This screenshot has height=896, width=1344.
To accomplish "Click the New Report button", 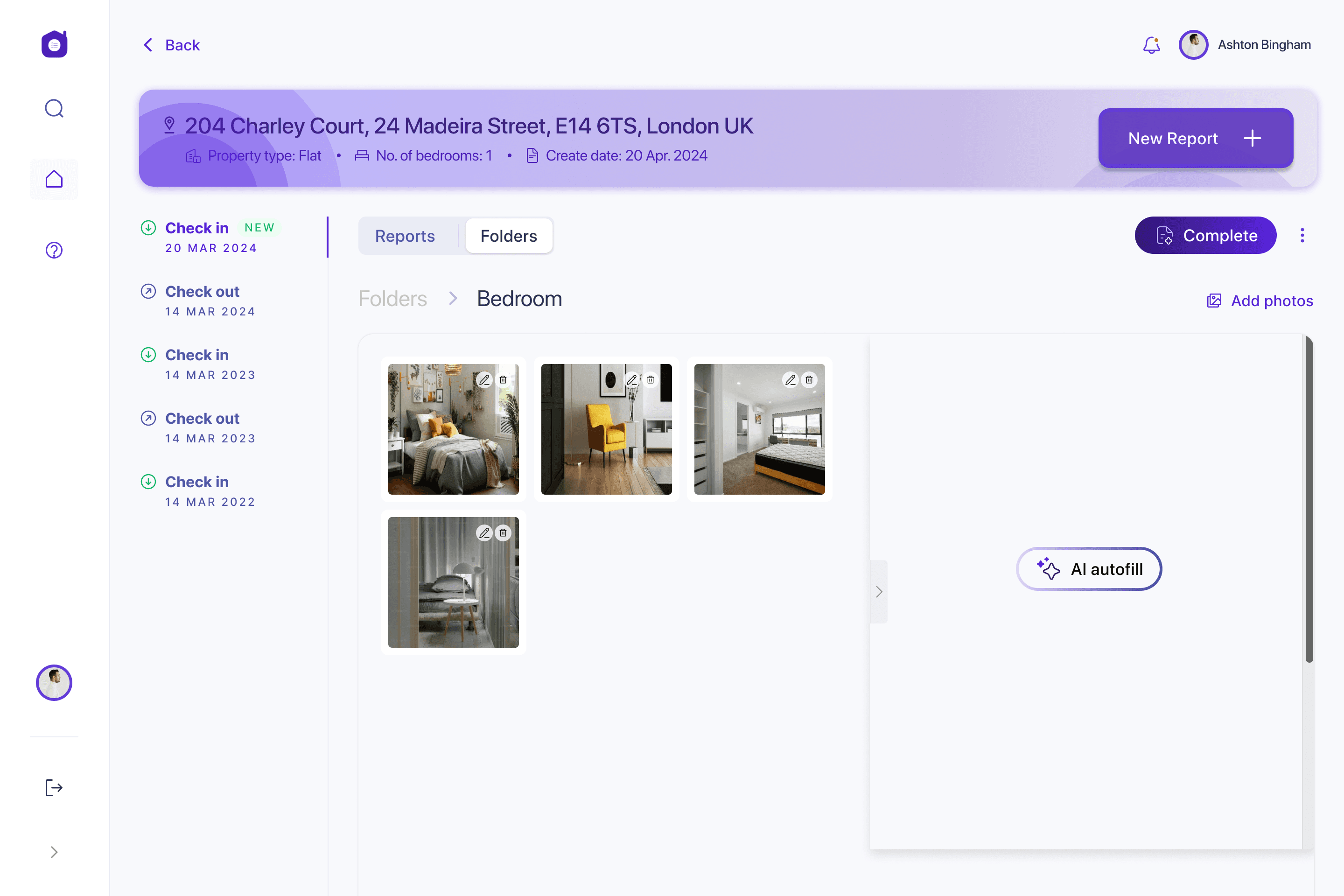I will pyautogui.click(x=1196, y=138).
